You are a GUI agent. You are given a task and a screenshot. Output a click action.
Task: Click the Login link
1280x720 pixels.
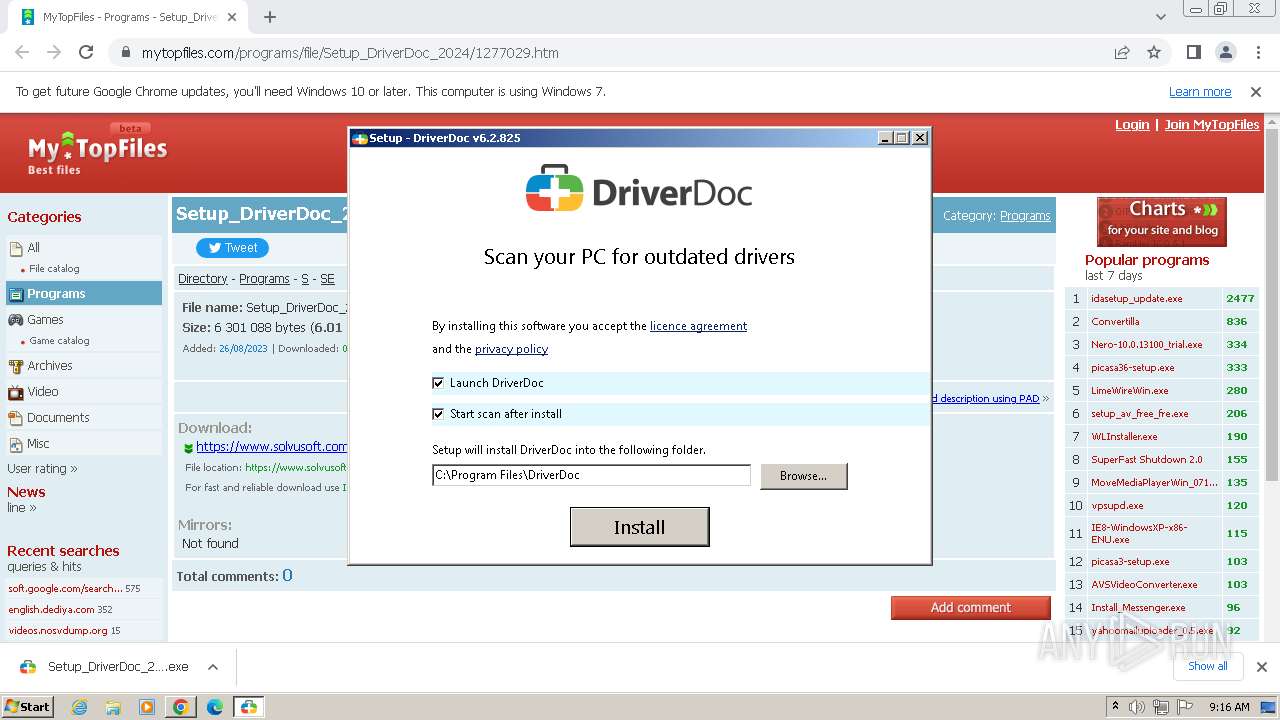(1132, 125)
